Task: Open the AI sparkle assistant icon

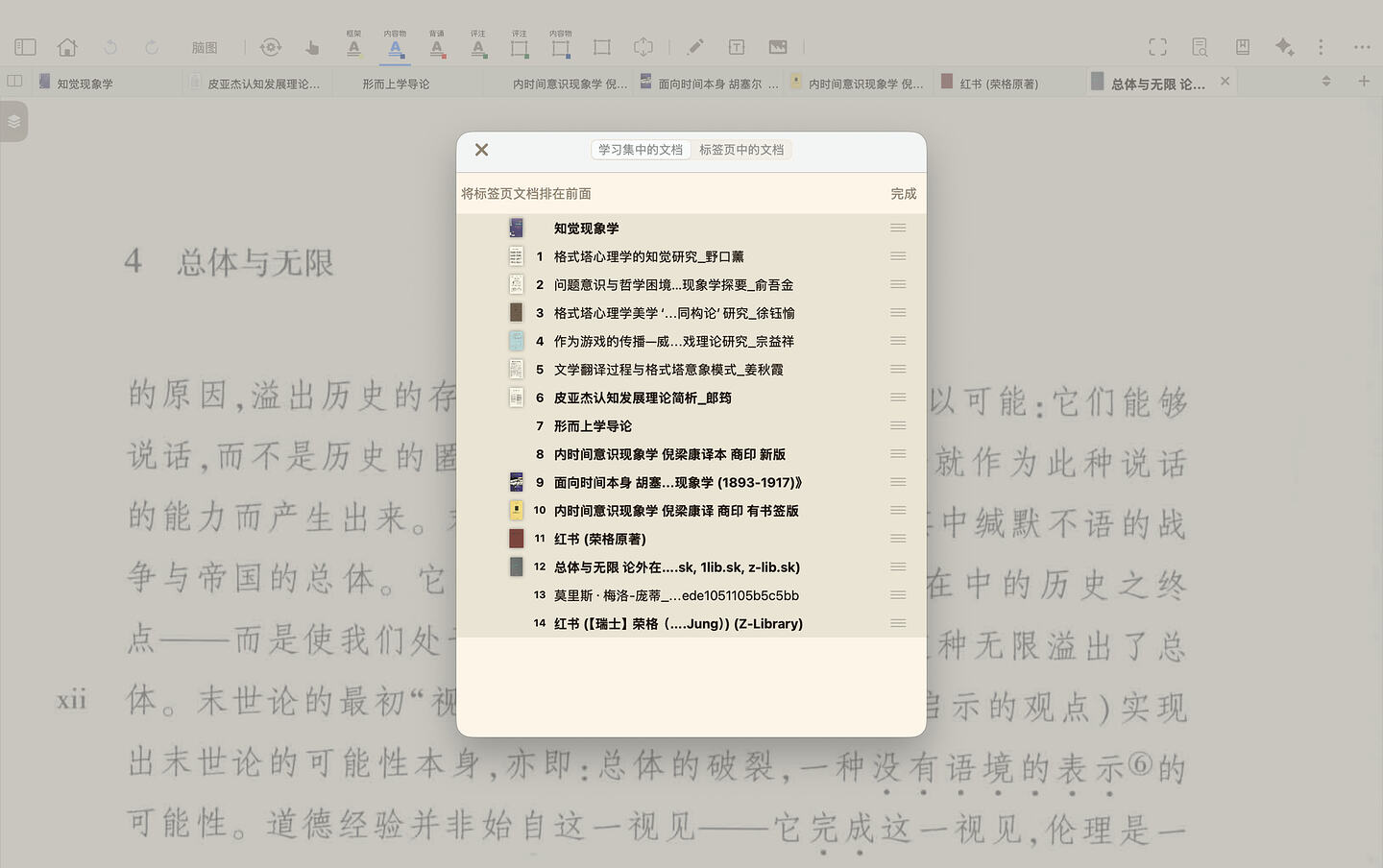Action: pyautogui.click(x=1284, y=47)
